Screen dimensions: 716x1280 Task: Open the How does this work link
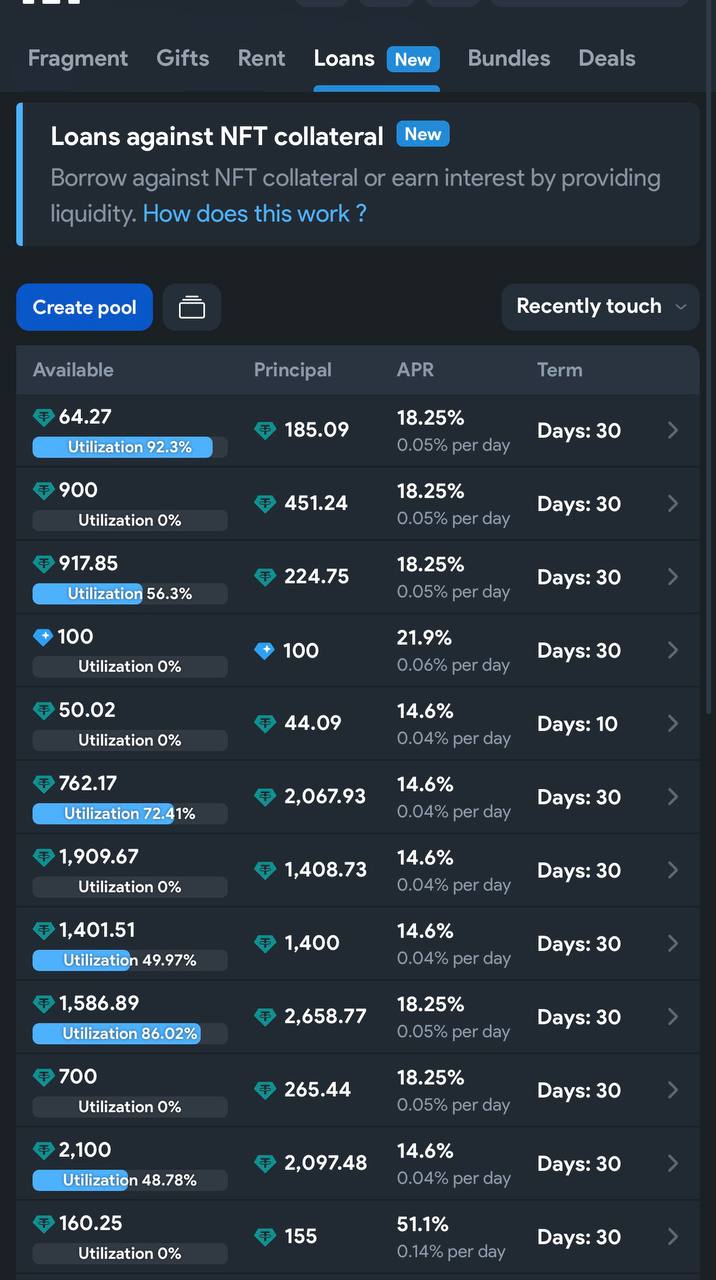[255, 213]
